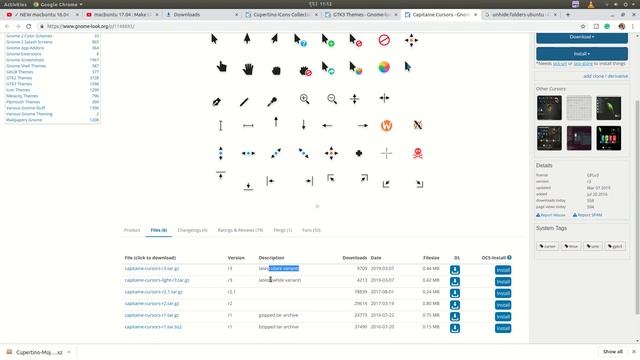This screenshot has width=640, height=360.
Task: Click DL icon for capitaine-cursors-r1.tar.gz
Action: coord(455,317)
